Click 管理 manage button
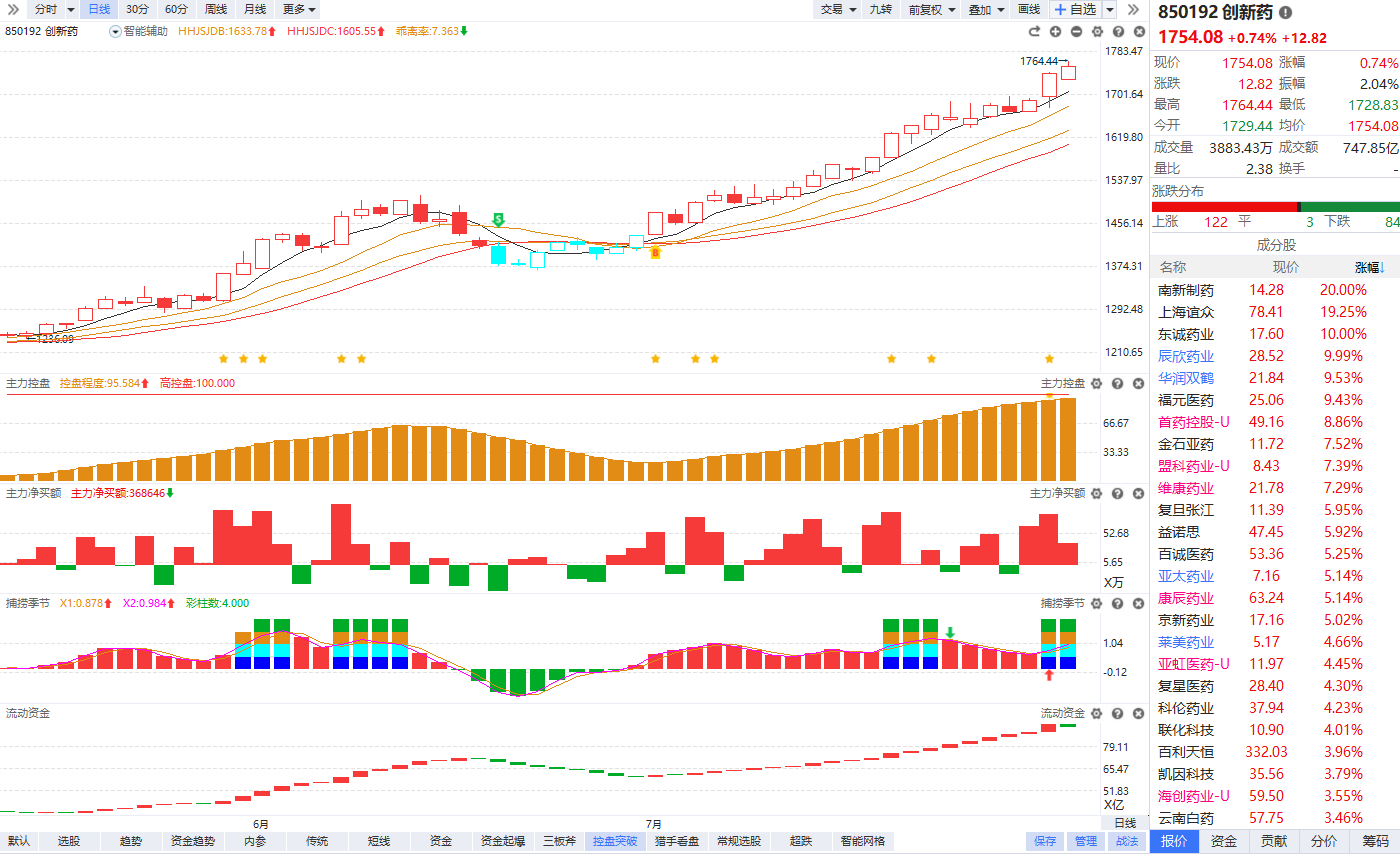The height and width of the screenshot is (854, 1400). tap(1085, 841)
